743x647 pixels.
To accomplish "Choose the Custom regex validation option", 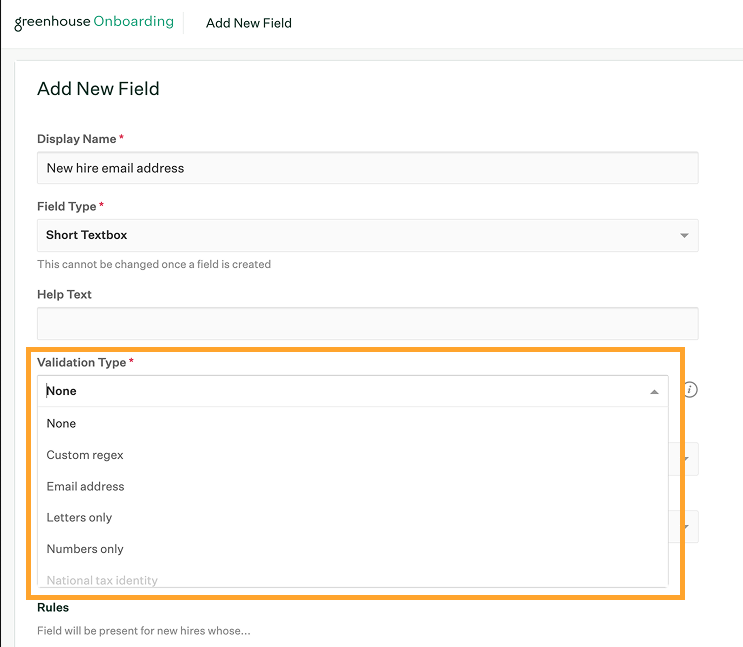I will [x=85, y=455].
